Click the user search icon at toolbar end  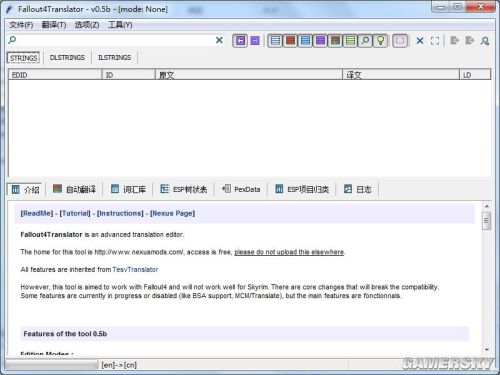point(485,41)
